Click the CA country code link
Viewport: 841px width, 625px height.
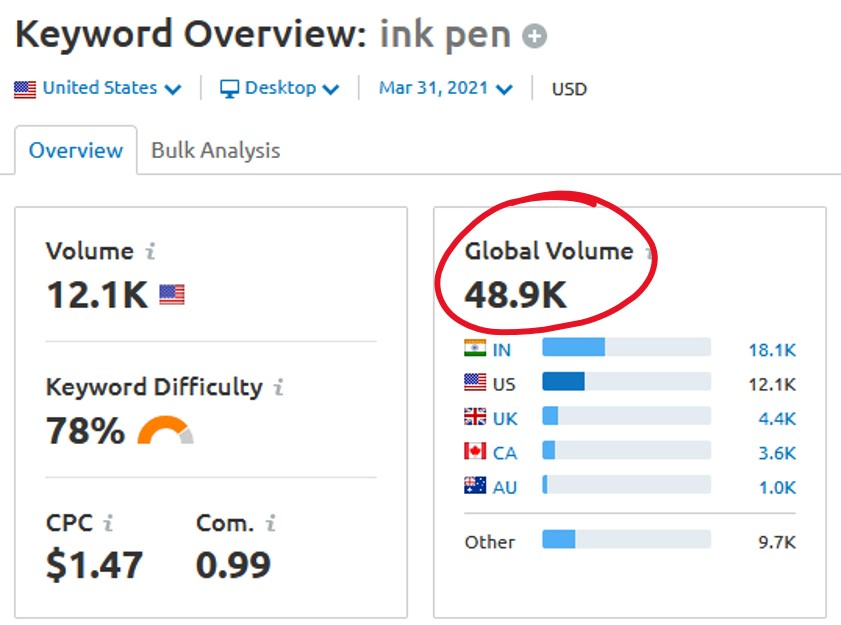click(x=505, y=453)
